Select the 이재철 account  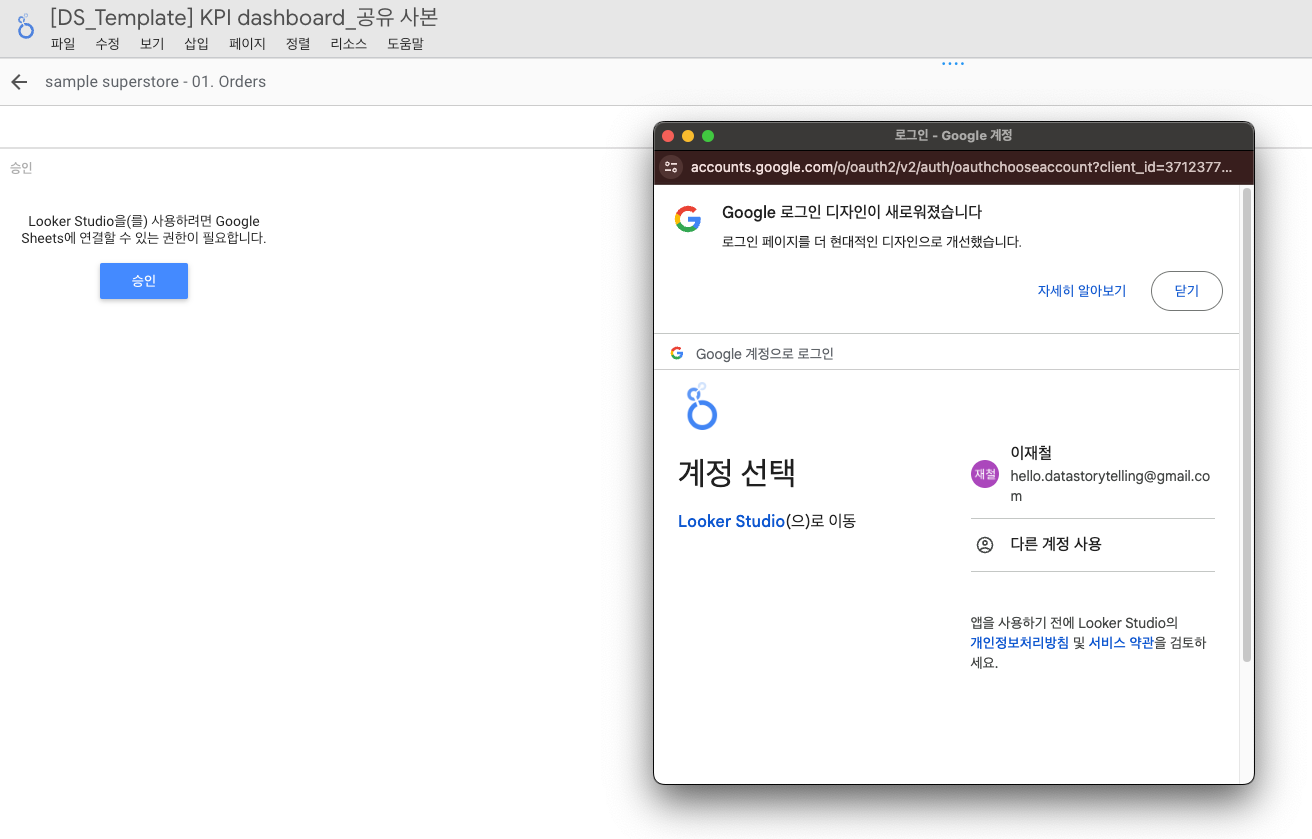coord(1093,474)
